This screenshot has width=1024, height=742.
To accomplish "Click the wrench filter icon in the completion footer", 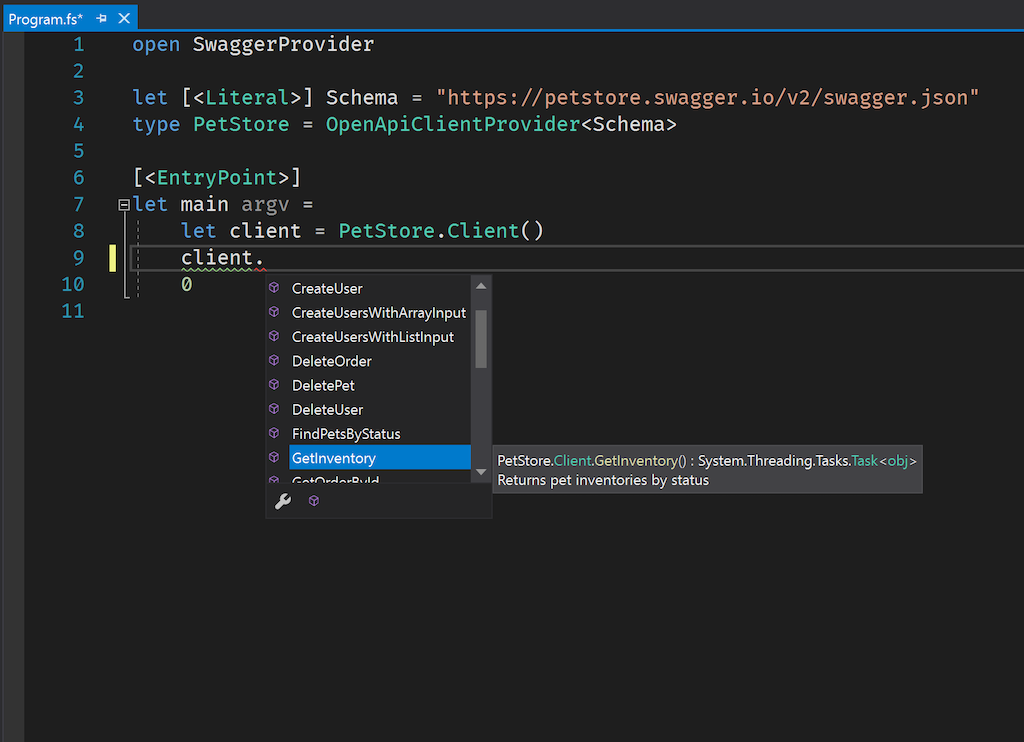I will (x=283, y=501).
